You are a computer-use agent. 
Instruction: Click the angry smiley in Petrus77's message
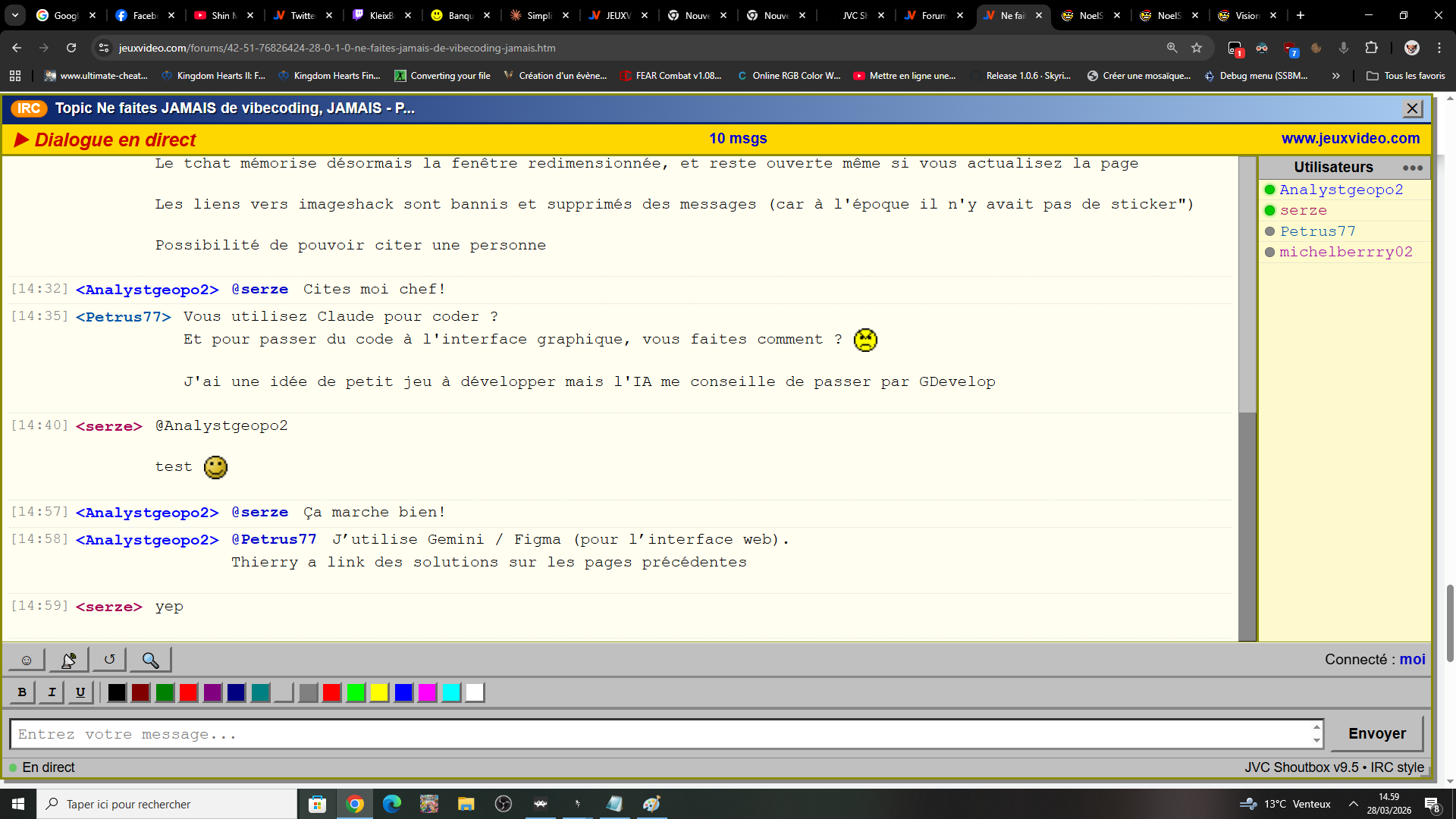[865, 340]
